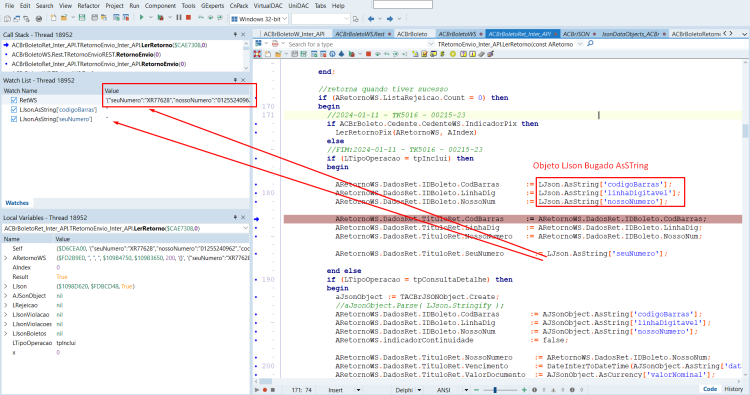Click the green Save icon in main toolbar

tap(82, 18)
